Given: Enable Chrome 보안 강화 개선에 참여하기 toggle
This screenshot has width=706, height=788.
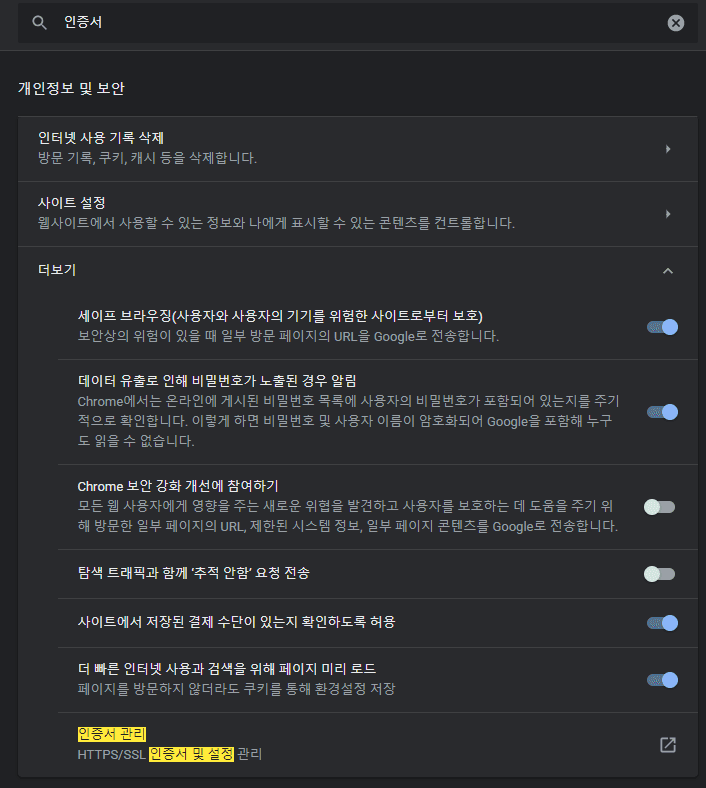Looking at the screenshot, I should coord(660,507).
